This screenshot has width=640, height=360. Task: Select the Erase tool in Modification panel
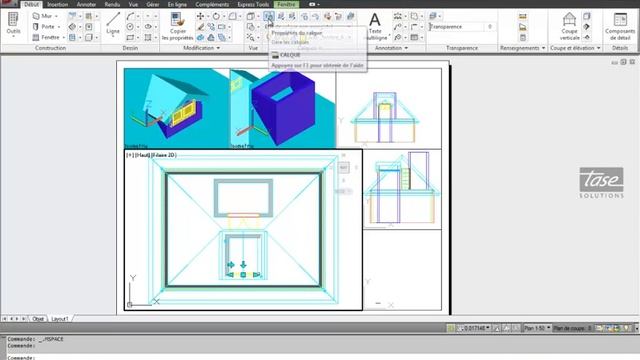200,27
